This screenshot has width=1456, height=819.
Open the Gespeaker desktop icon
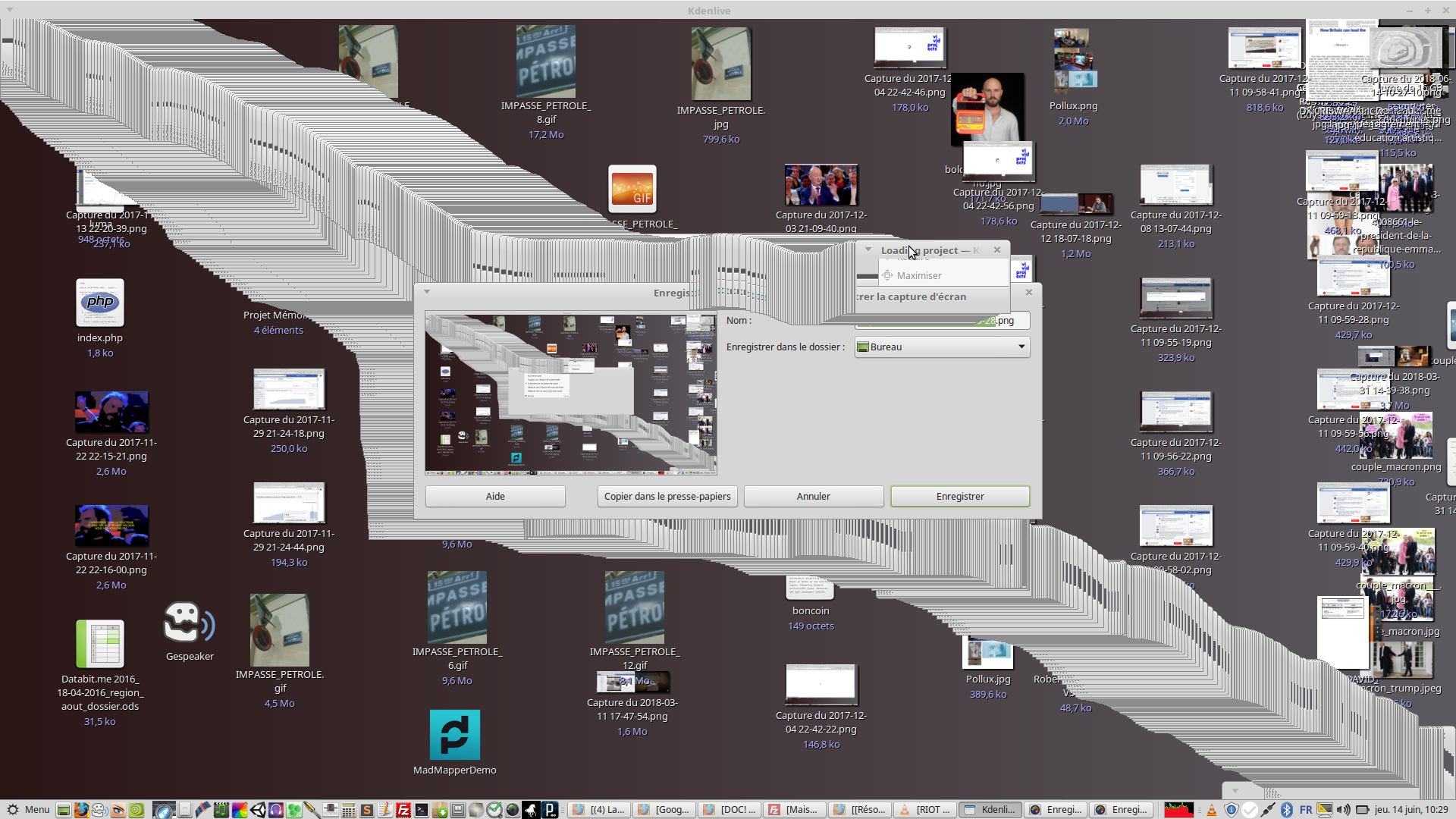189,623
